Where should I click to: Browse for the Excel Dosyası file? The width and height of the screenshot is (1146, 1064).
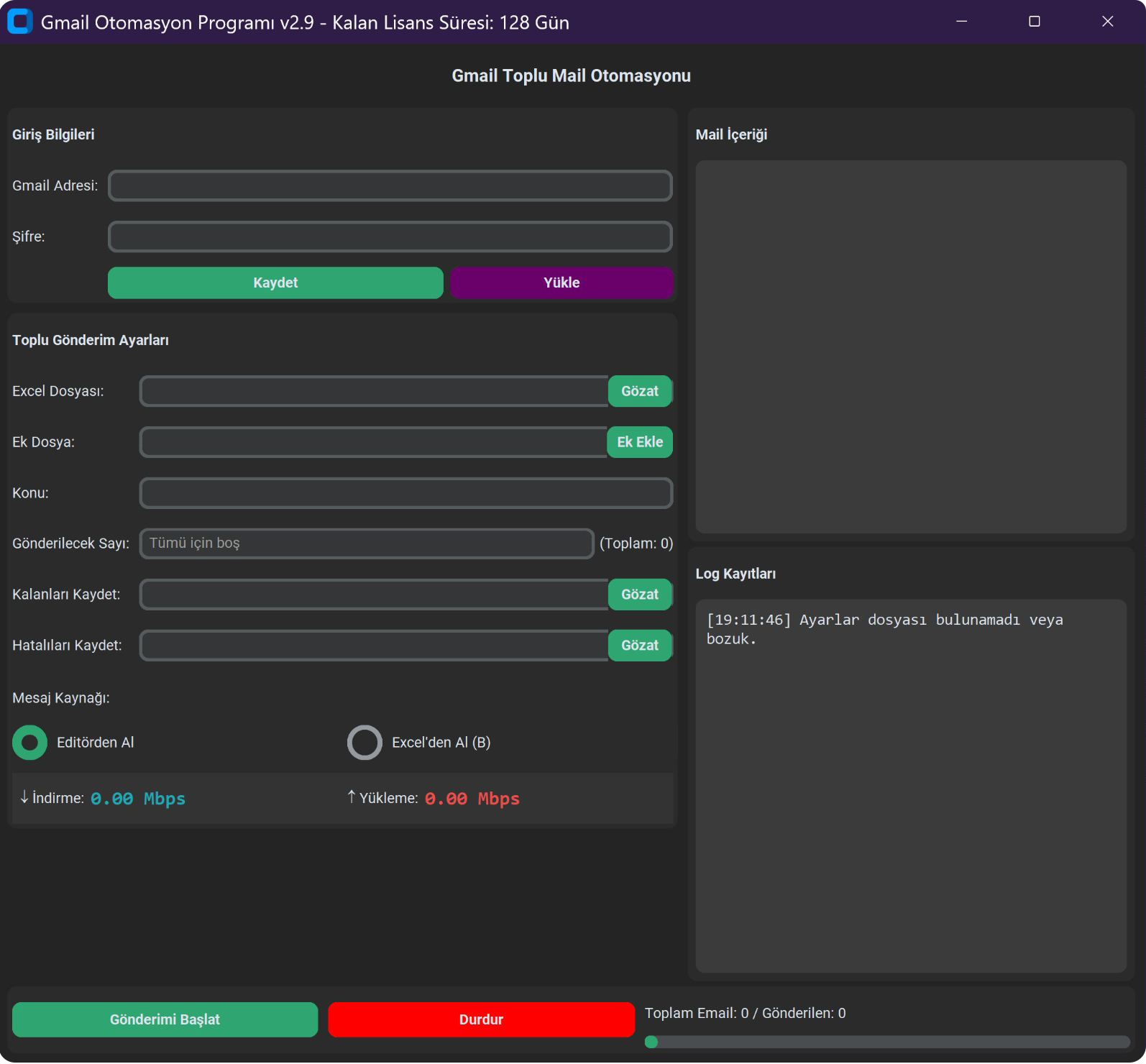tap(639, 391)
